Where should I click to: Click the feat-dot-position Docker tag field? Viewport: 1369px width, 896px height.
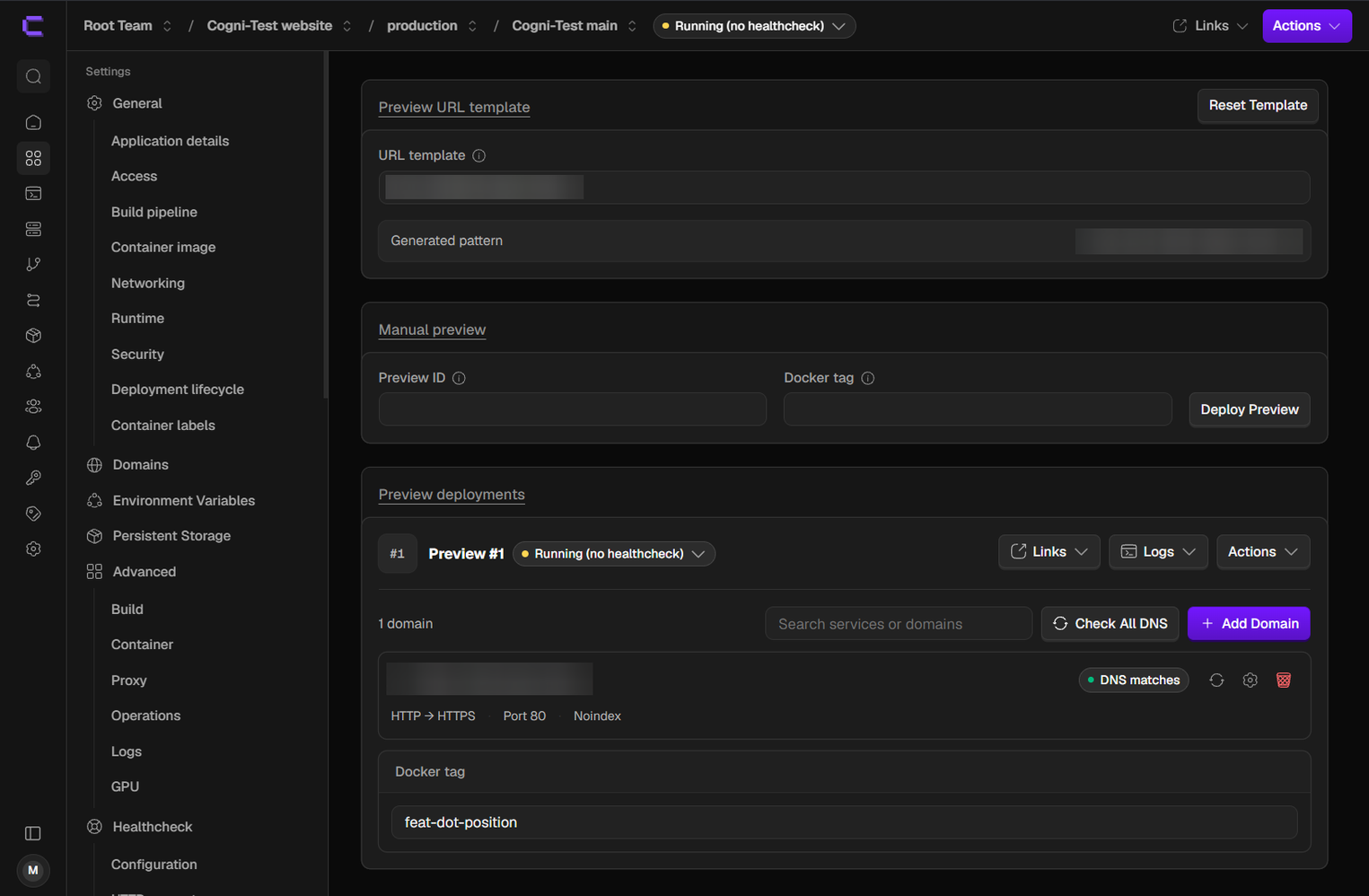845,822
